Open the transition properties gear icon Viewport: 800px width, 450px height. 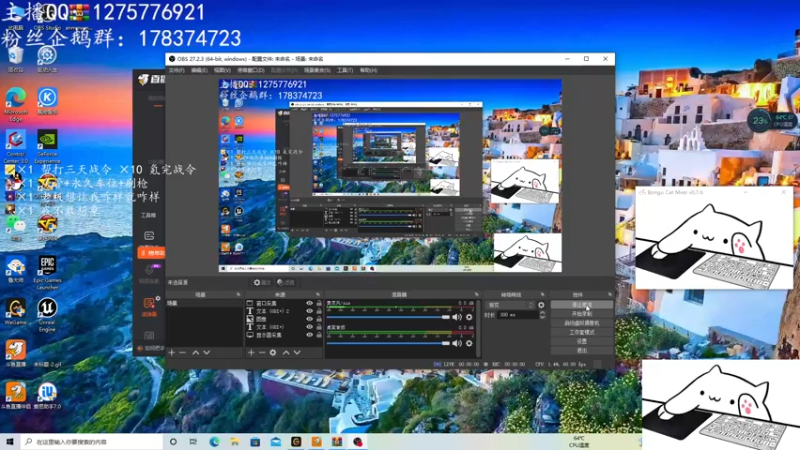click(541, 305)
